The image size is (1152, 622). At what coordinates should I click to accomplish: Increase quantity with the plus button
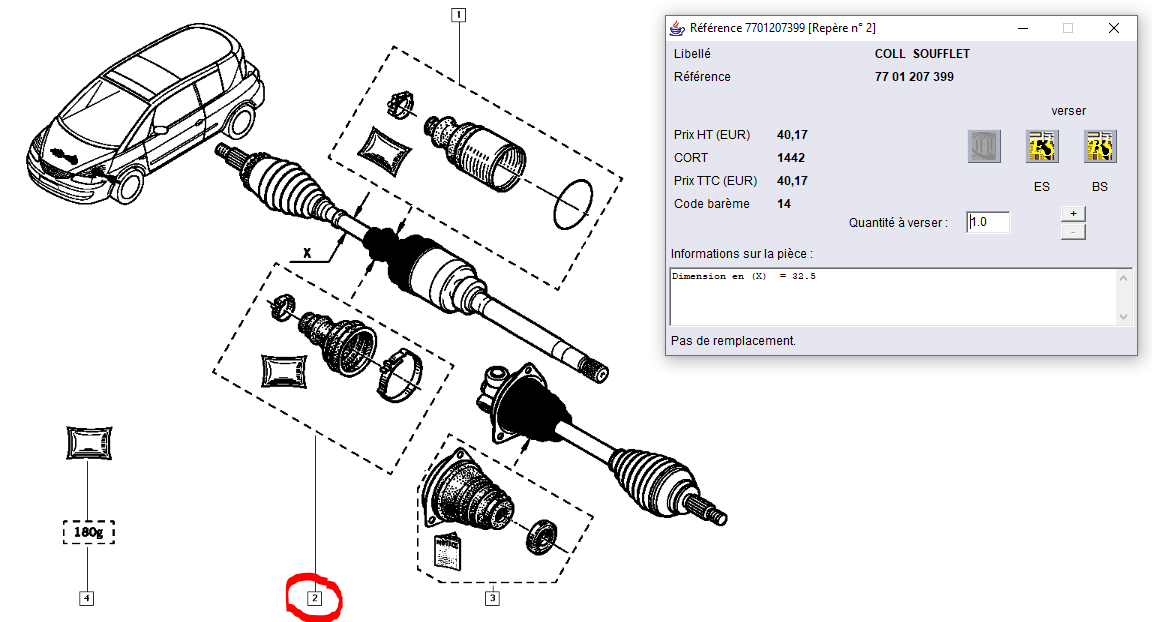pos(1072,214)
